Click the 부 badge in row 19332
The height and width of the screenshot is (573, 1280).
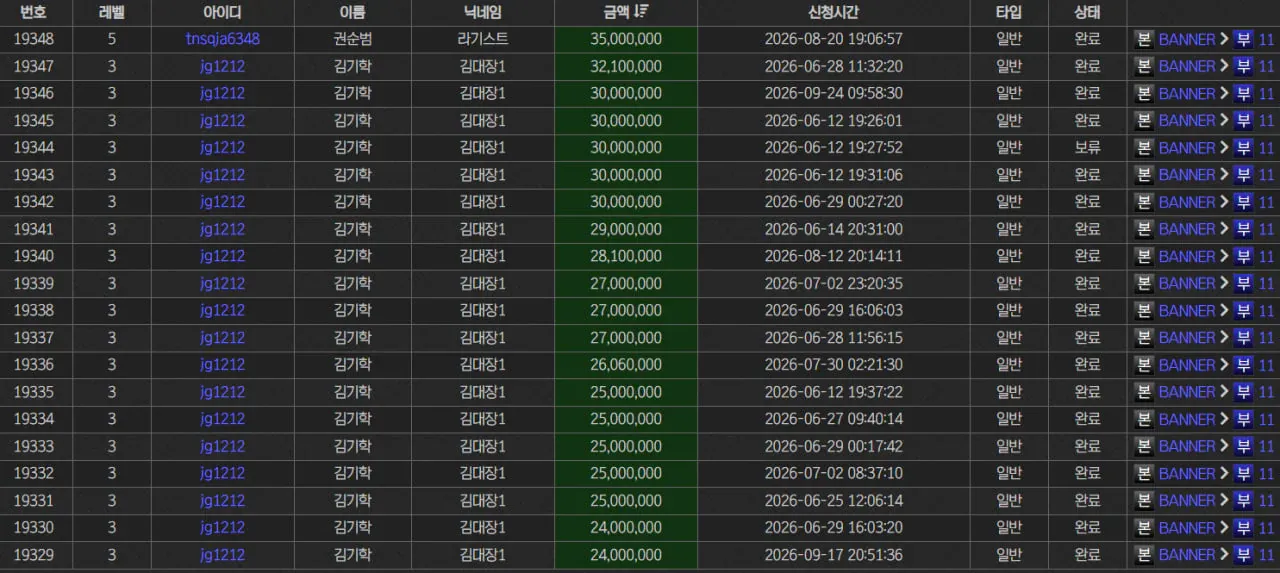(1243, 473)
